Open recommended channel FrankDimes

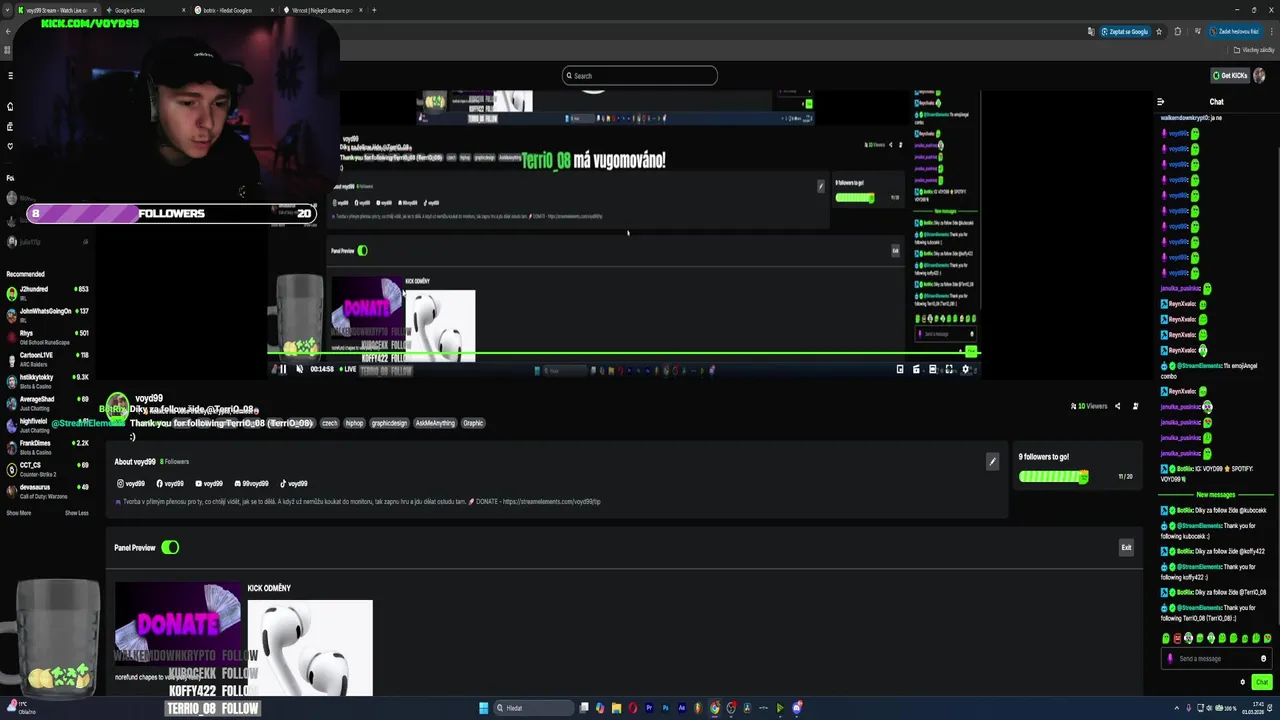[x=48, y=446]
